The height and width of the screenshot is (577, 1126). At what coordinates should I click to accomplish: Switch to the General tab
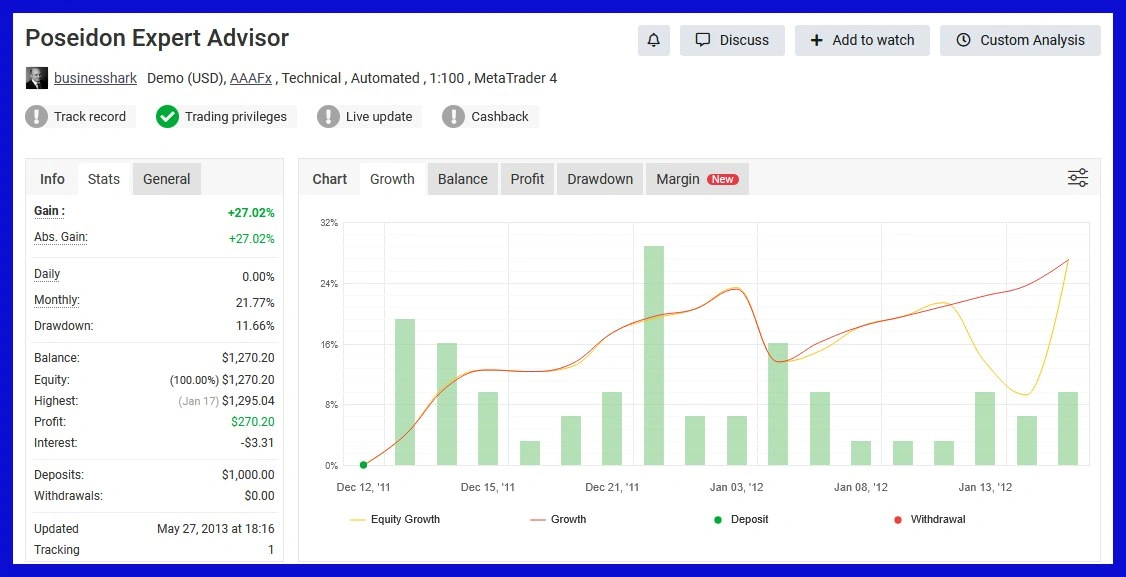[166, 179]
